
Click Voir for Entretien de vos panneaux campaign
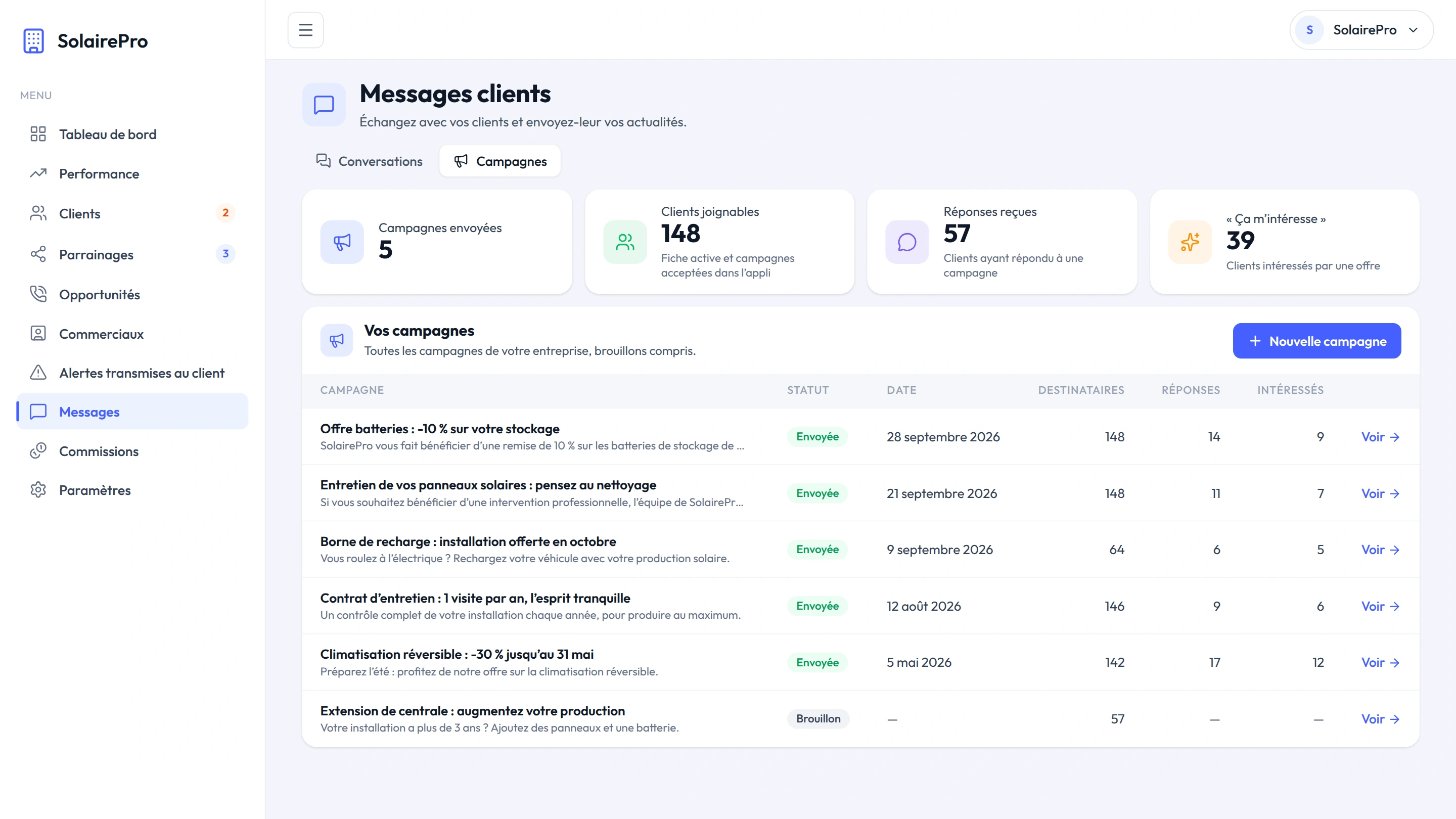(x=1380, y=493)
